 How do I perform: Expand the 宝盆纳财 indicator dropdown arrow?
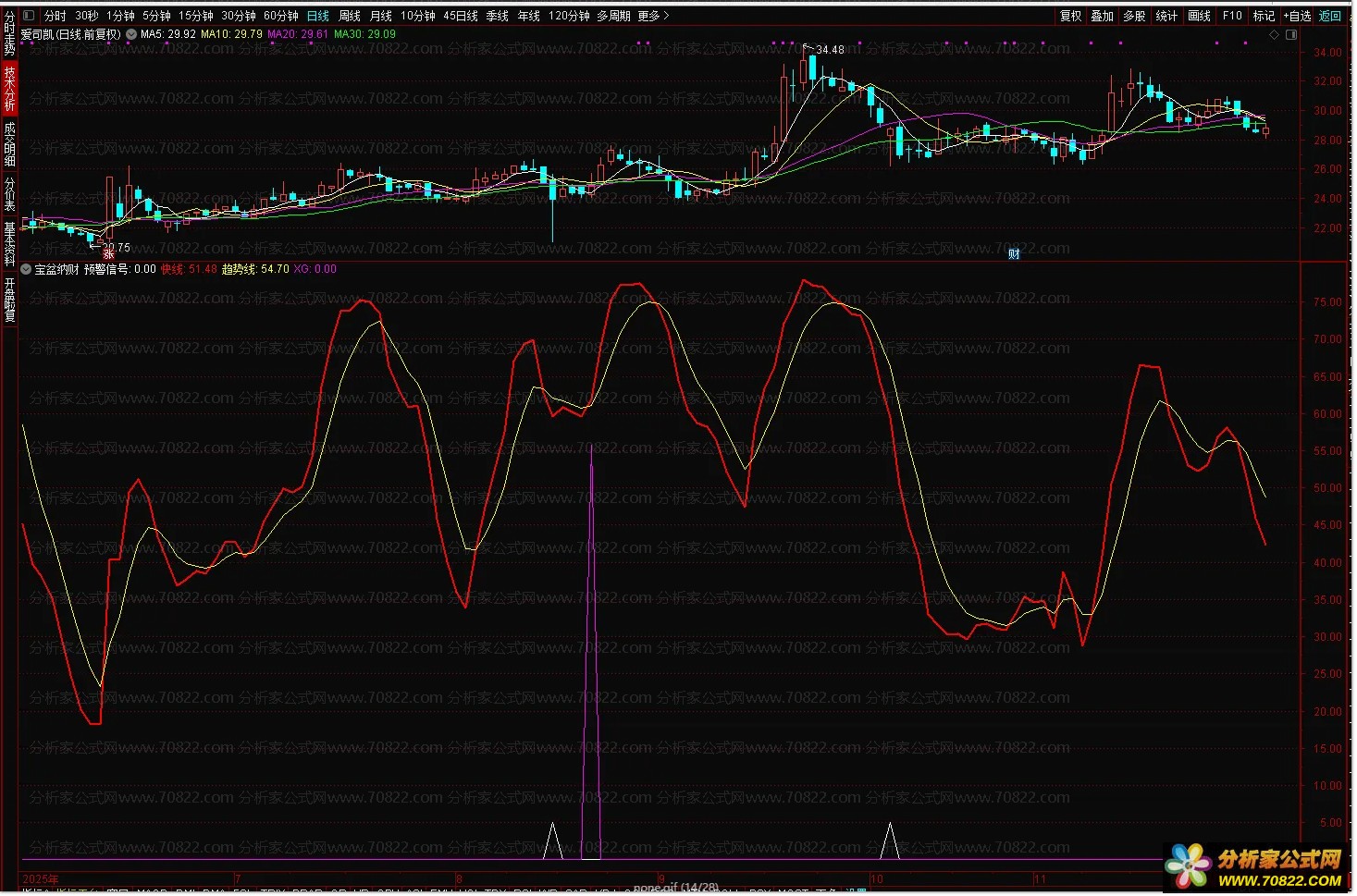coord(26,269)
